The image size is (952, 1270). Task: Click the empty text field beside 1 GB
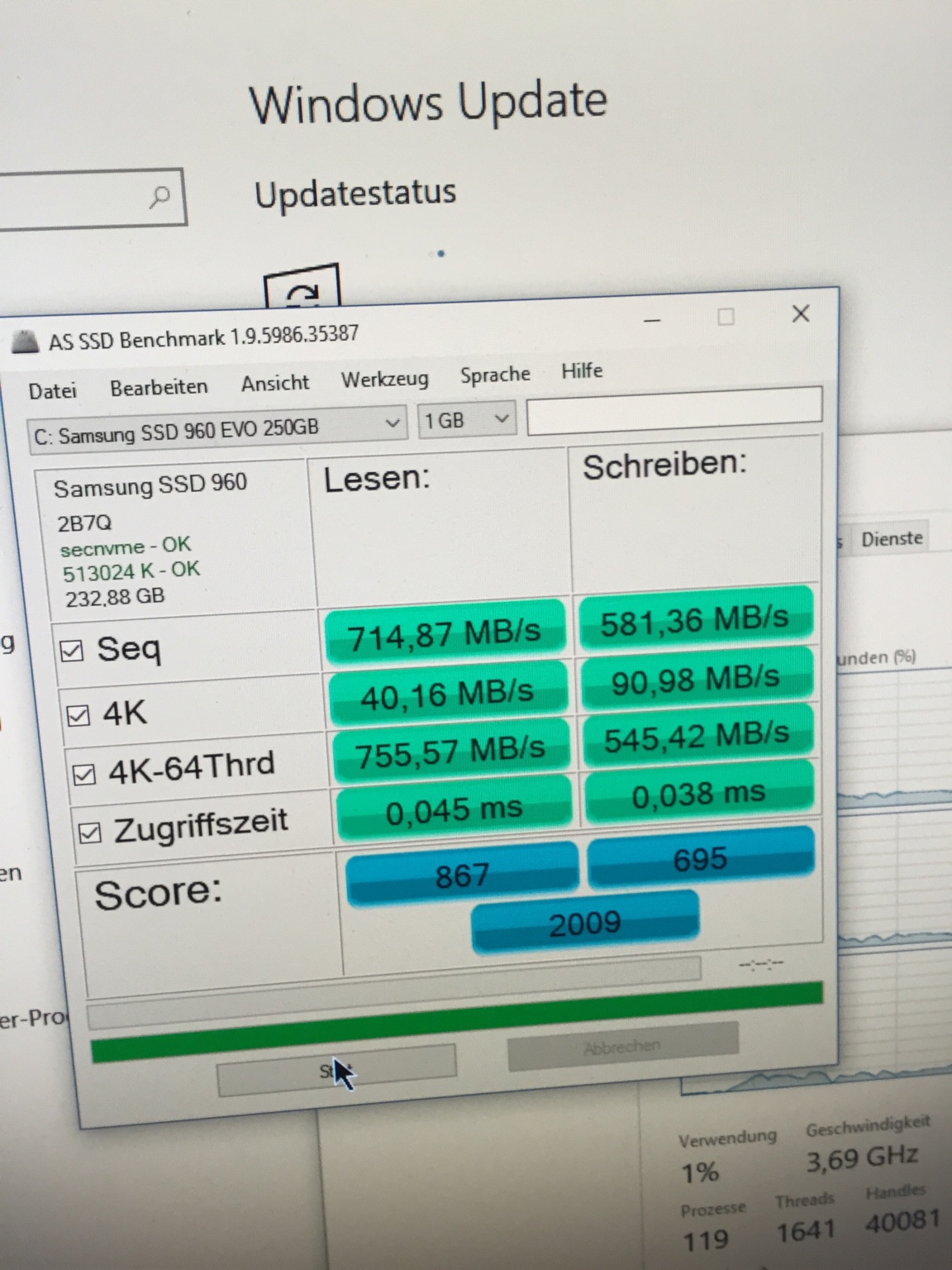click(x=674, y=411)
